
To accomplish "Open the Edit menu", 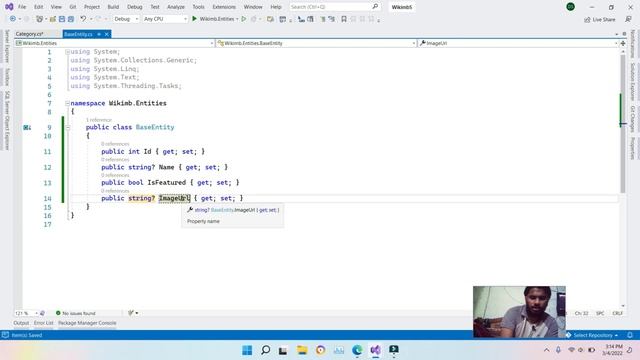I will [x=38, y=7].
